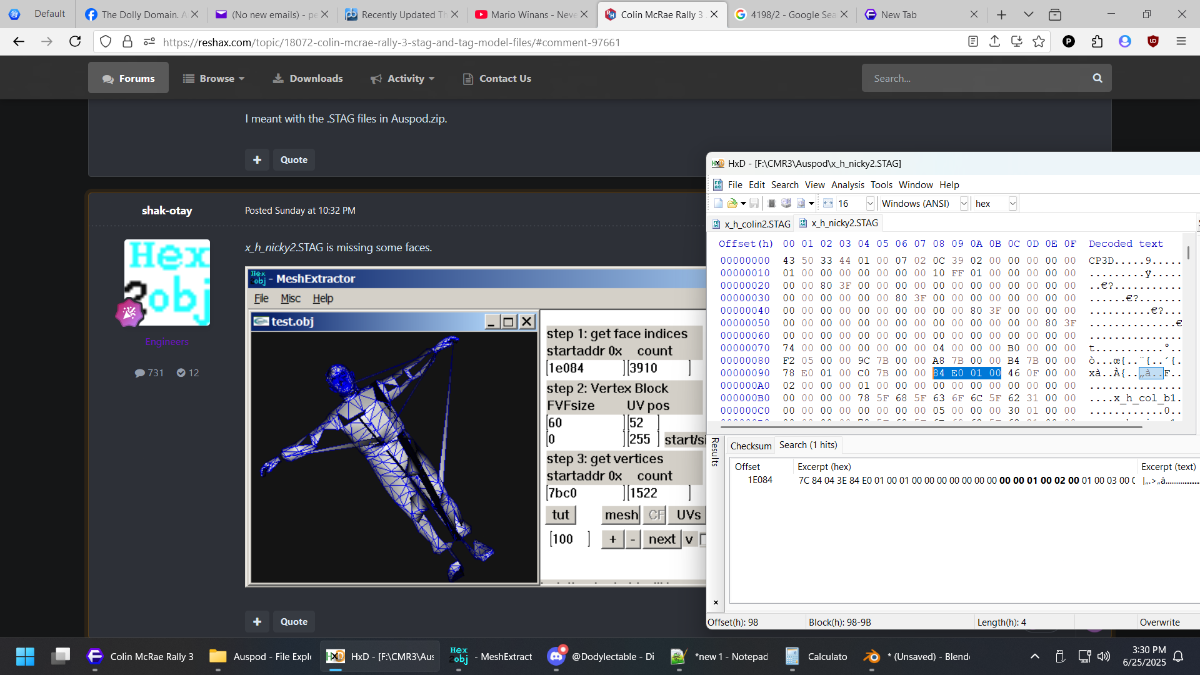Viewport: 1200px width, 675px height.
Task: Open the uBlock Origin extension icon
Action: (1153, 41)
